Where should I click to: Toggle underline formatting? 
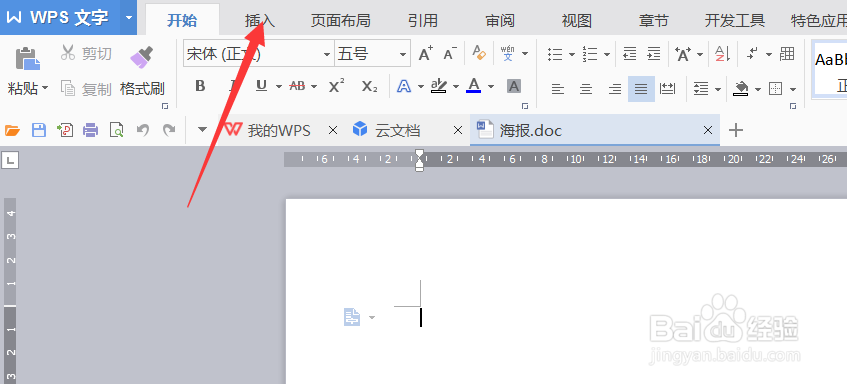(x=262, y=86)
